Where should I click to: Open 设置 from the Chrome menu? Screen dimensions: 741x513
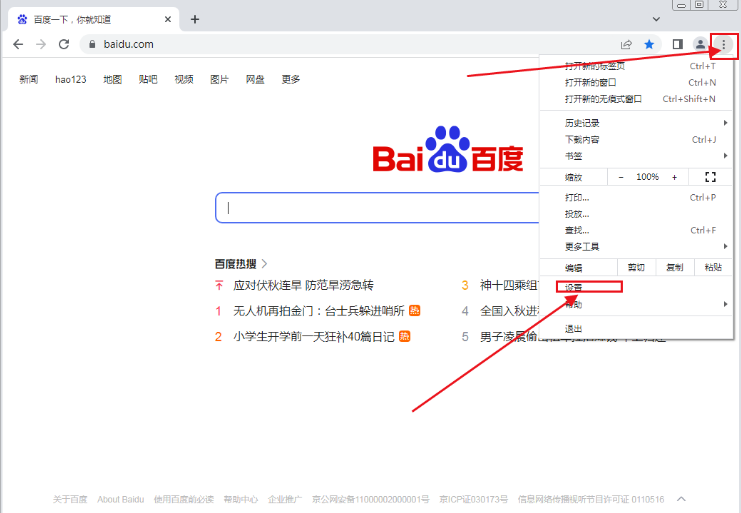click(637, 287)
